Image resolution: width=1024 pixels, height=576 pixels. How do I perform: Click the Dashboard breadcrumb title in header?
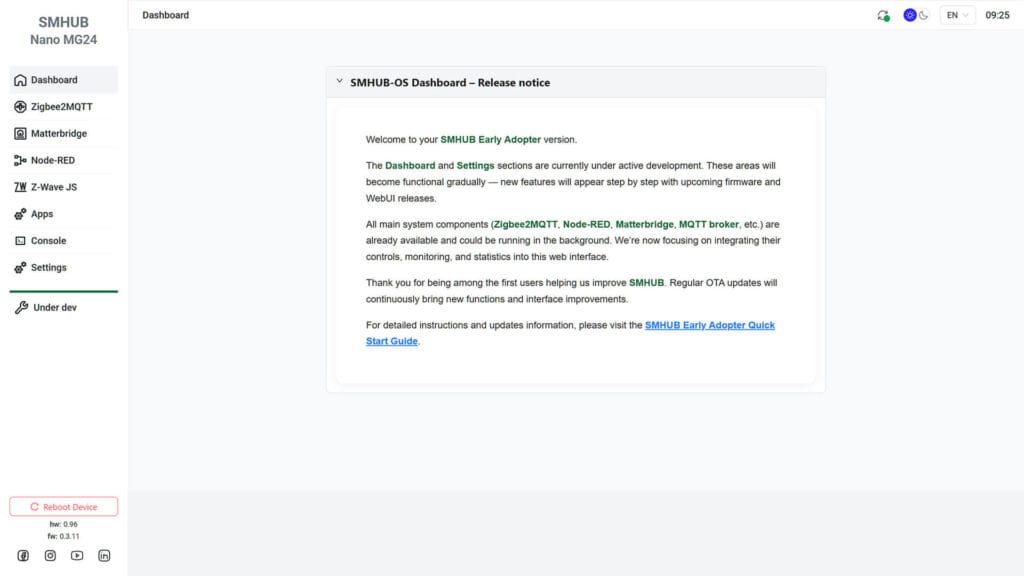click(x=166, y=15)
